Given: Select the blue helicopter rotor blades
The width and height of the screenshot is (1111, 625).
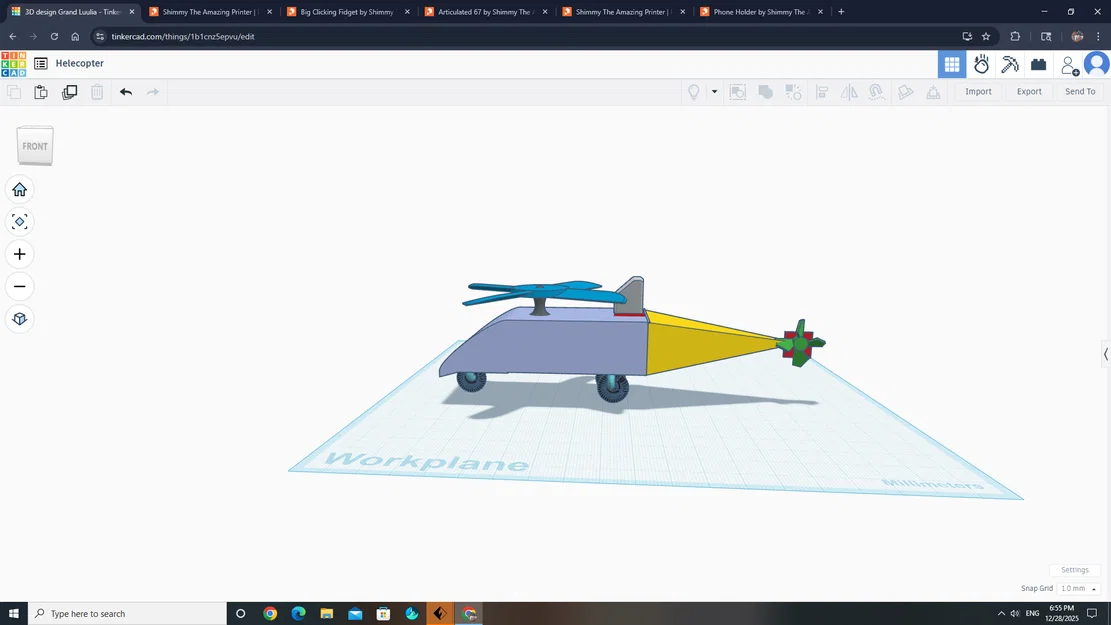Looking at the screenshot, I should [546, 291].
